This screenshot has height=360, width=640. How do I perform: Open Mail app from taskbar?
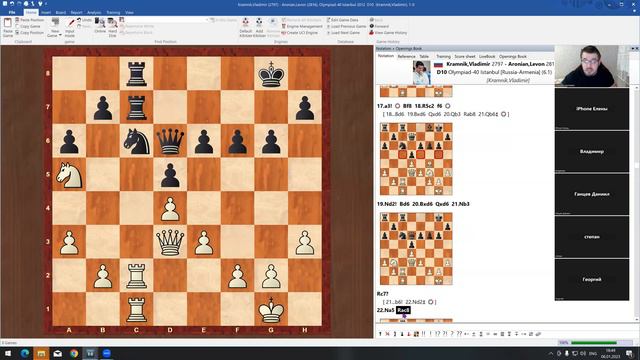tap(58, 353)
